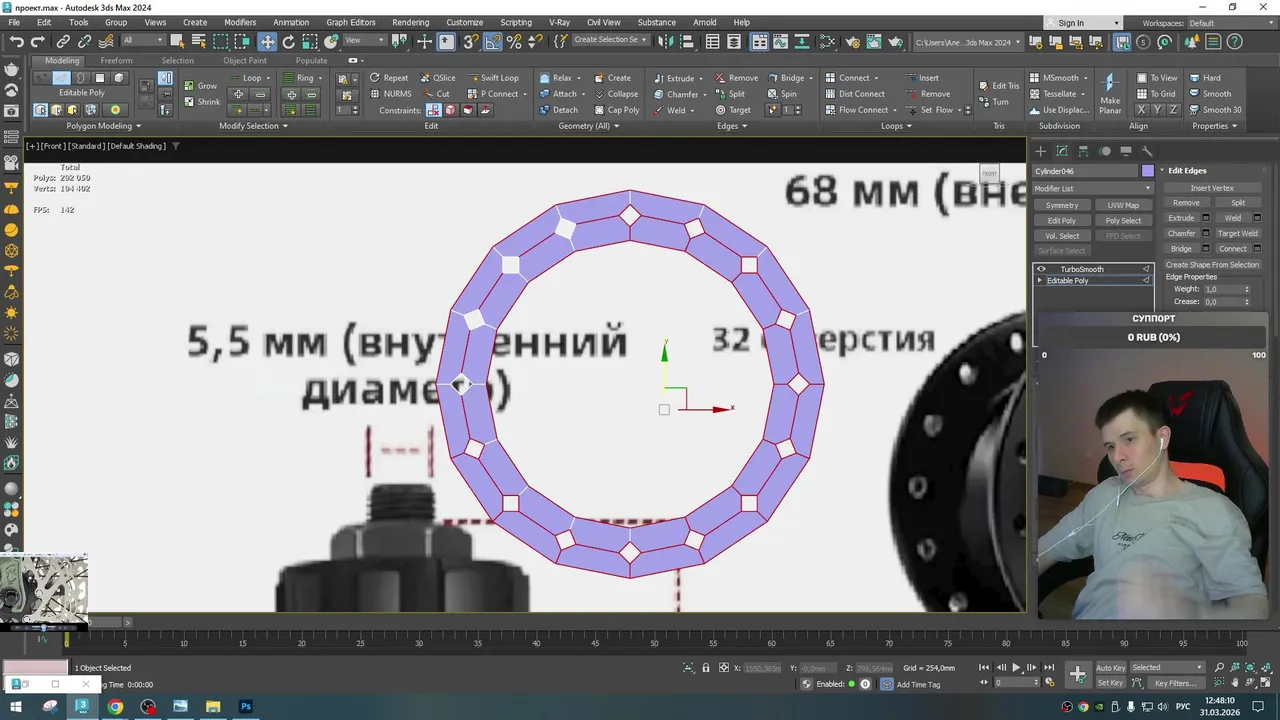This screenshot has width=1280, height=720.
Task: Enable the Constrain to Edge option
Action: 451,110
